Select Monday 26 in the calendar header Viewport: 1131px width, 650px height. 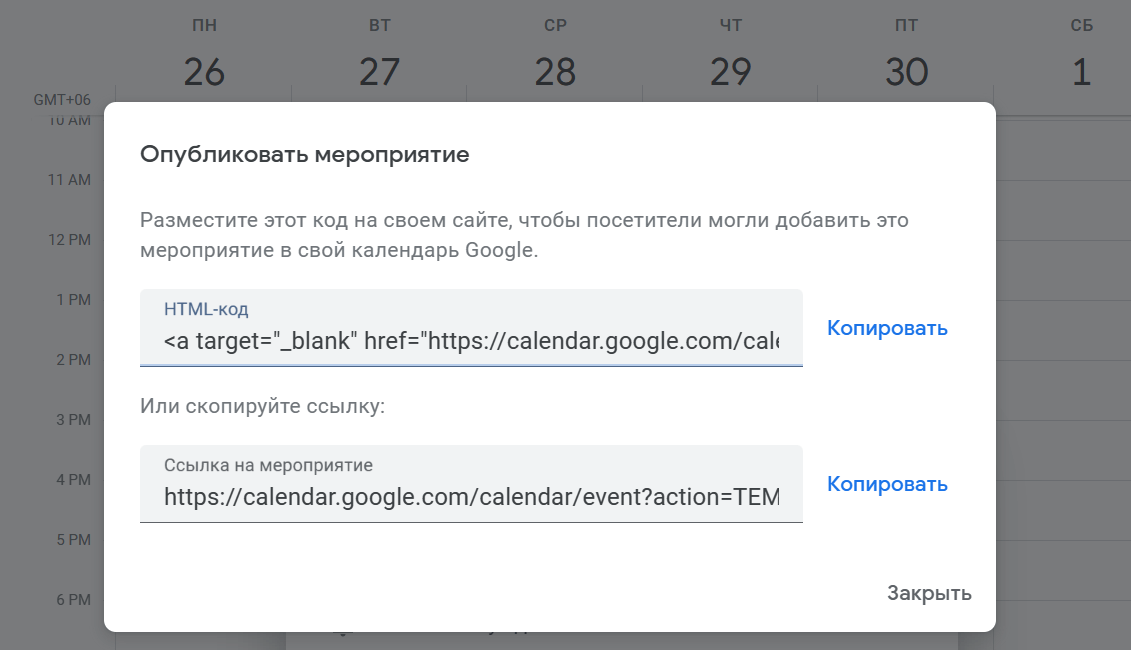[204, 71]
